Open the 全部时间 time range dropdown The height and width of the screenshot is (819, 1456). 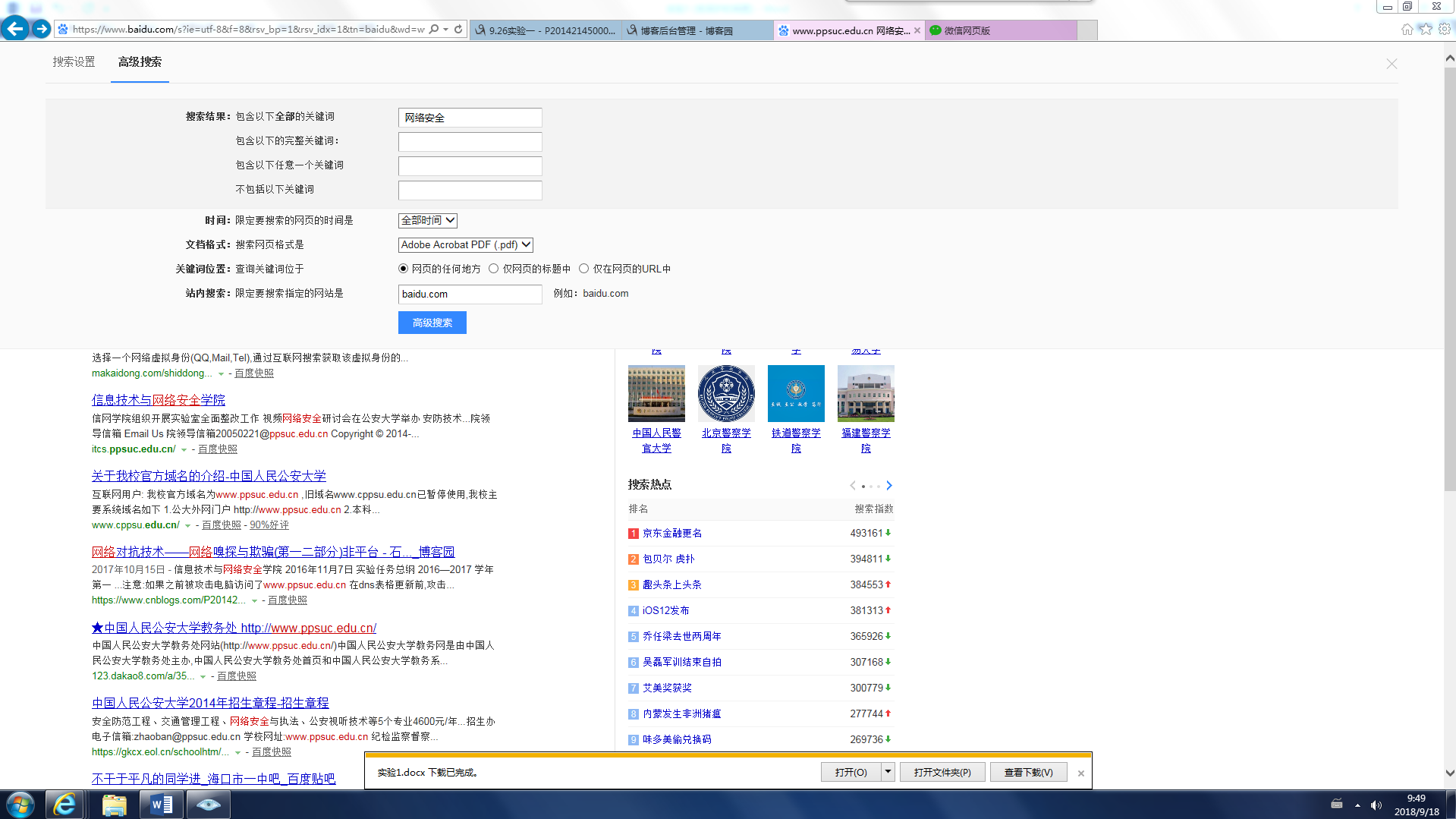(428, 221)
